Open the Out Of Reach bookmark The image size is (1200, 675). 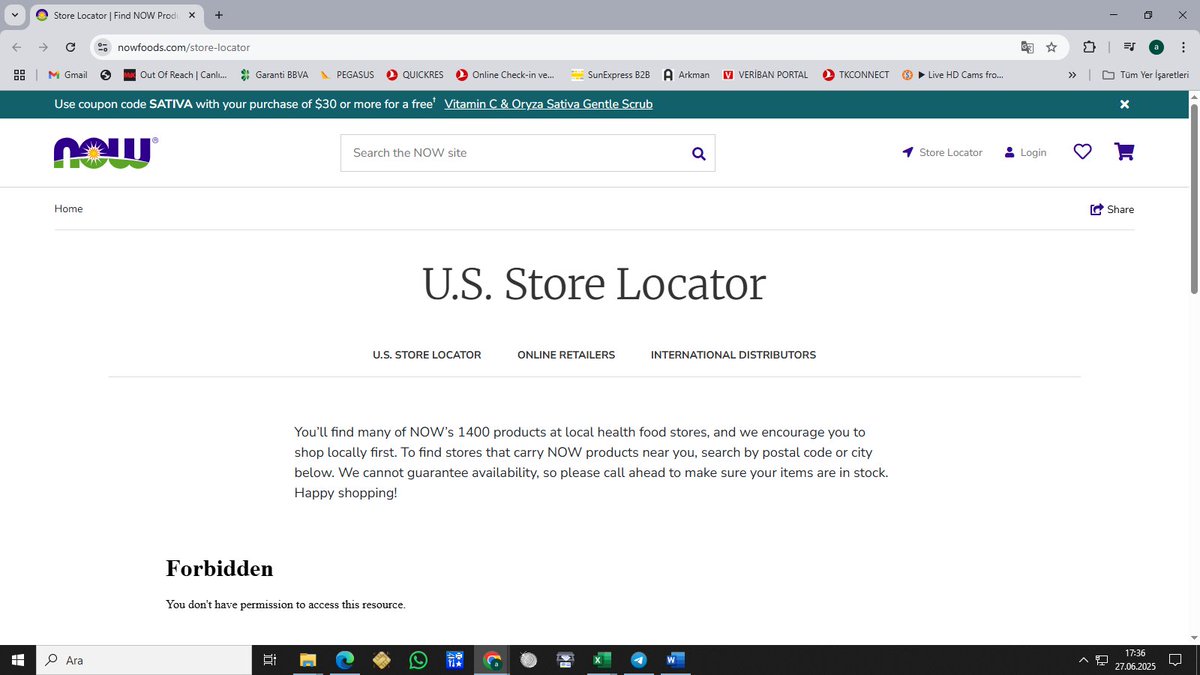click(x=175, y=75)
